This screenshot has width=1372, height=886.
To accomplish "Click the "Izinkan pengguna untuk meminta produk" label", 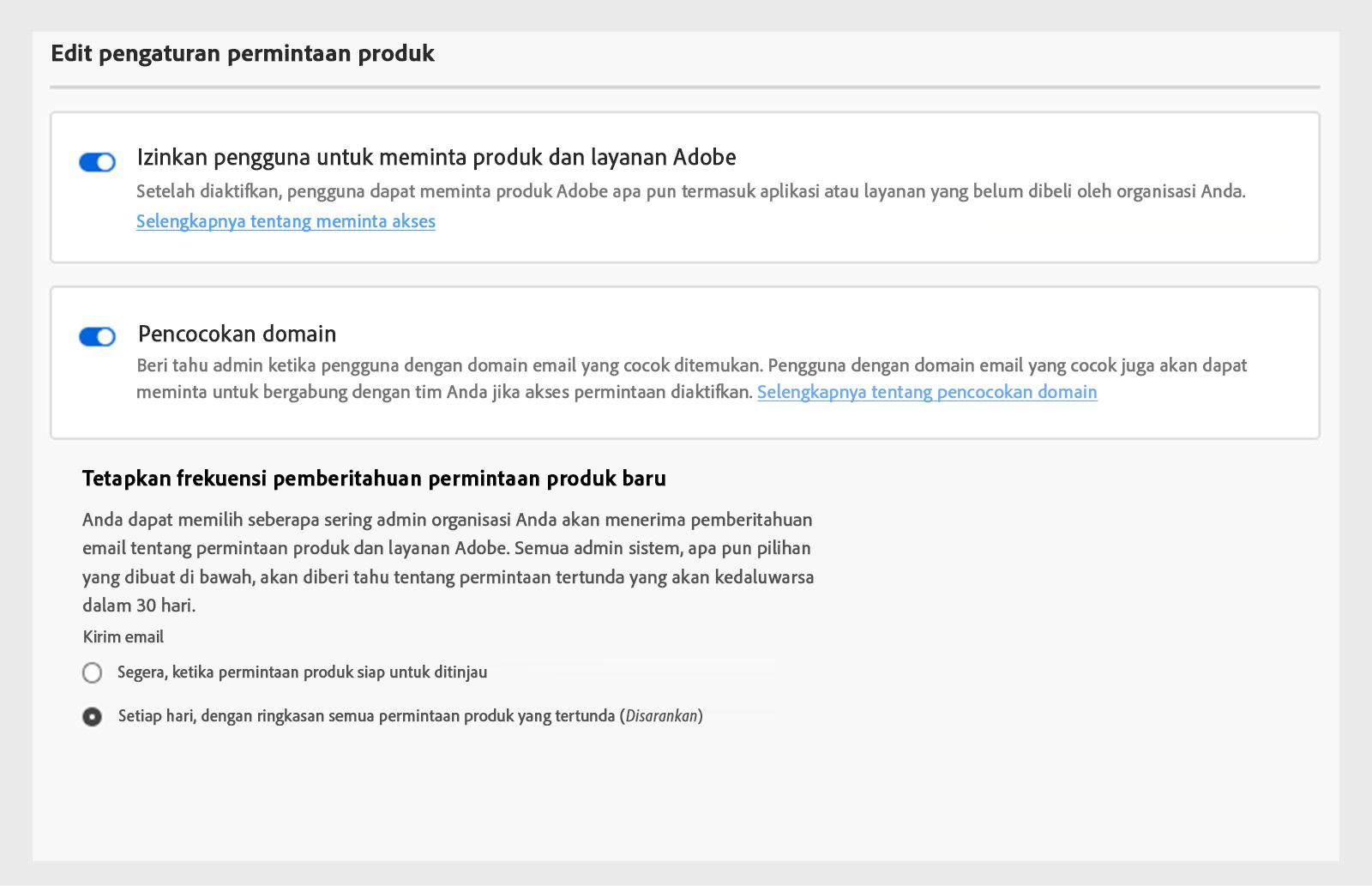I will (x=436, y=158).
